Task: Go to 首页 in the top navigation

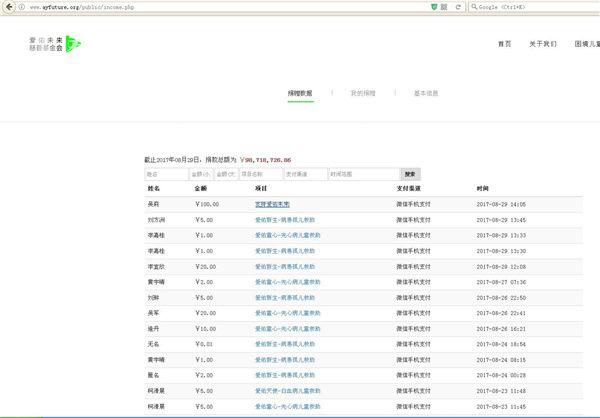Action: (504, 44)
